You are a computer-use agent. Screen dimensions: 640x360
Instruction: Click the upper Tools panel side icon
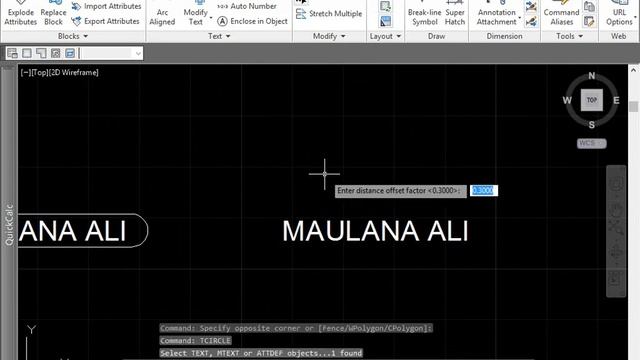tap(589, 6)
